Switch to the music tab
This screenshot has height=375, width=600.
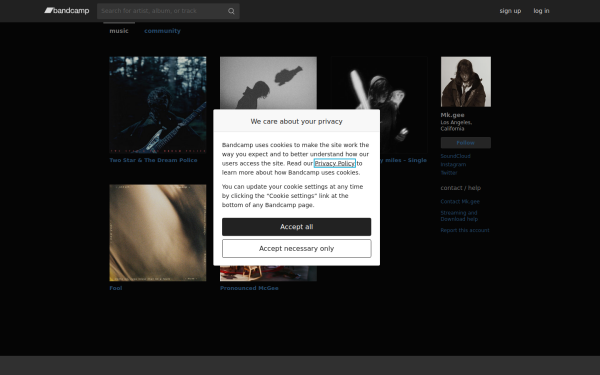[x=119, y=31]
